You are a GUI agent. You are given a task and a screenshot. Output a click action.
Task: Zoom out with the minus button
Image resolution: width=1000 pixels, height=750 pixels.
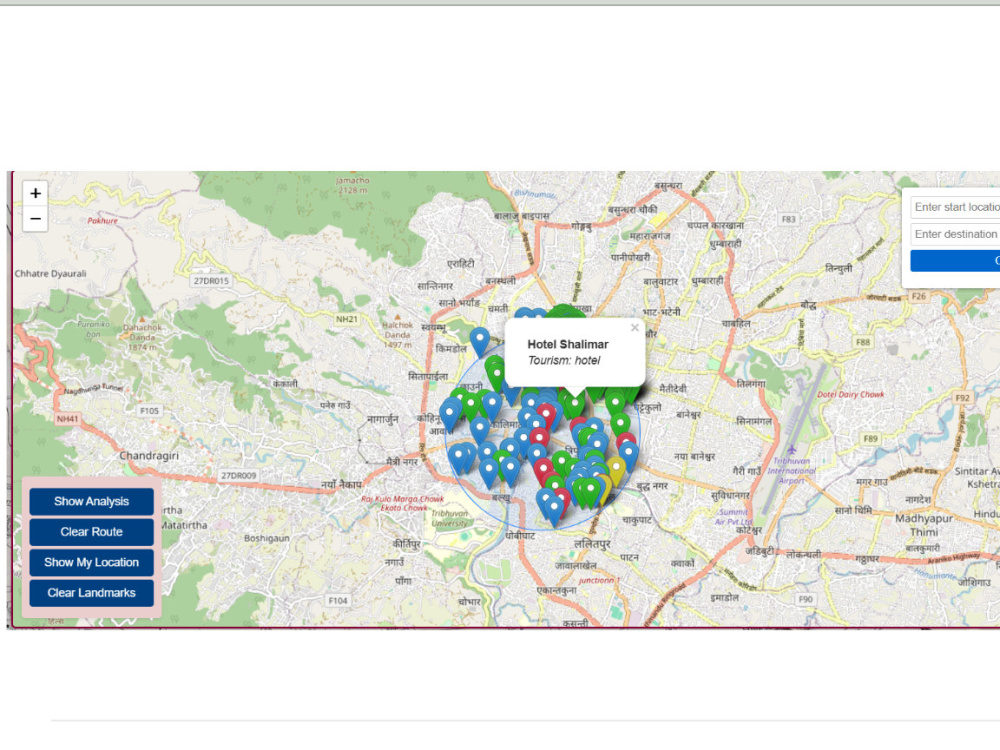(x=36, y=219)
